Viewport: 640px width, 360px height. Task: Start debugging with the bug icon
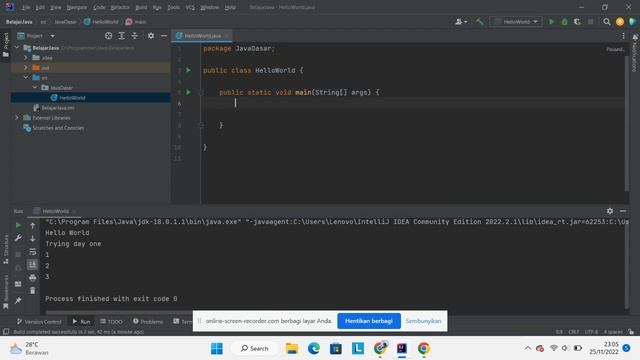point(564,22)
